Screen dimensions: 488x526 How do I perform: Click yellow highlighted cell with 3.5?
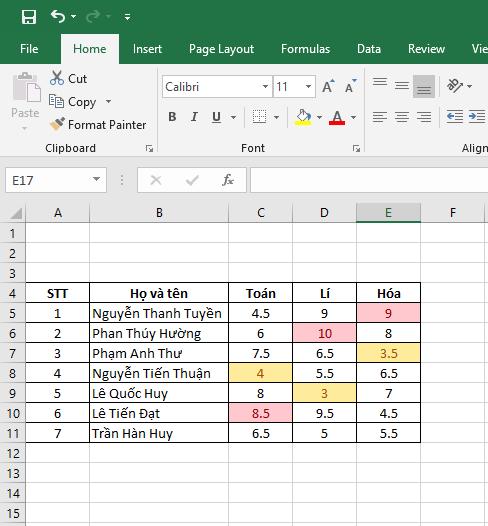pos(388,353)
